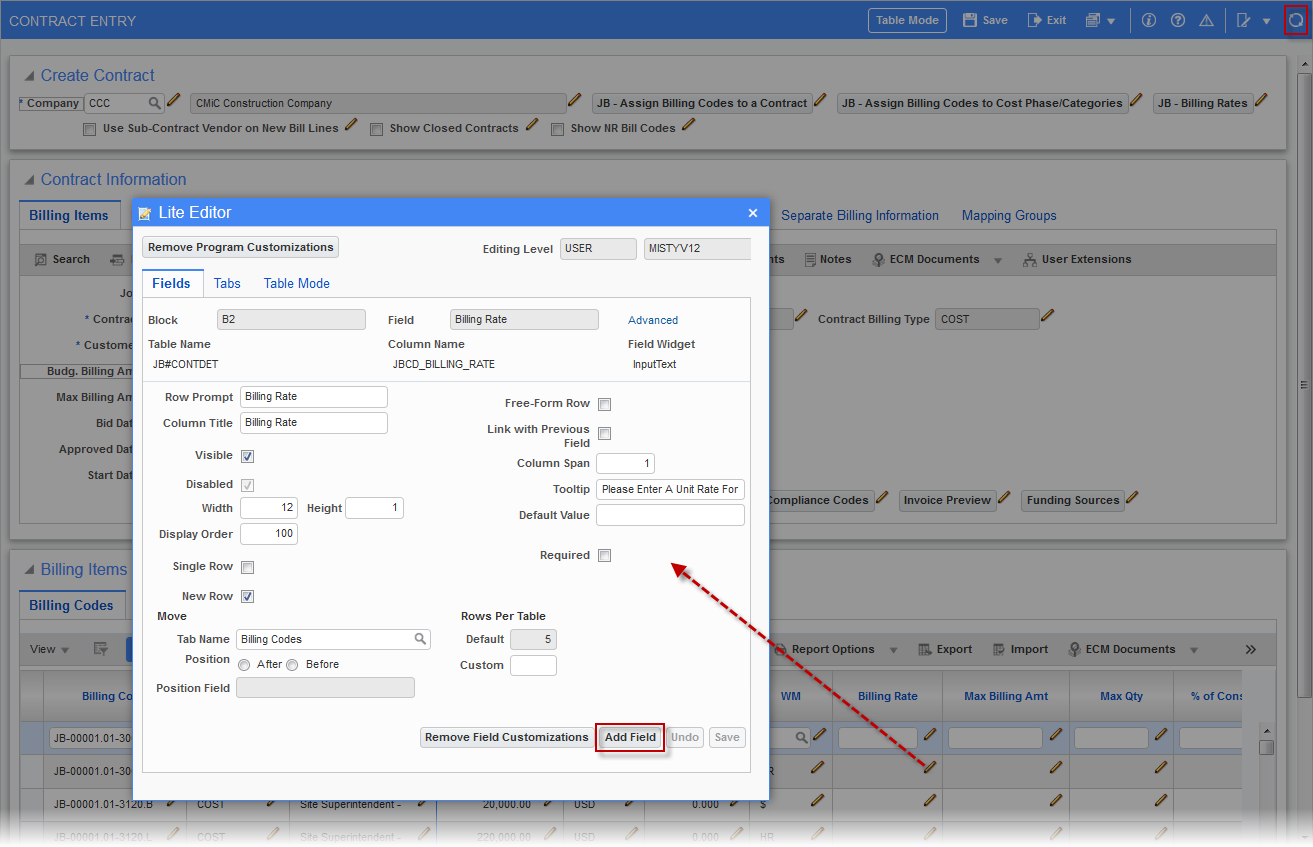This screenshot has height=847, width=1313.
Task: Click the Row Prompt input field
Action: tap(313, 397)
